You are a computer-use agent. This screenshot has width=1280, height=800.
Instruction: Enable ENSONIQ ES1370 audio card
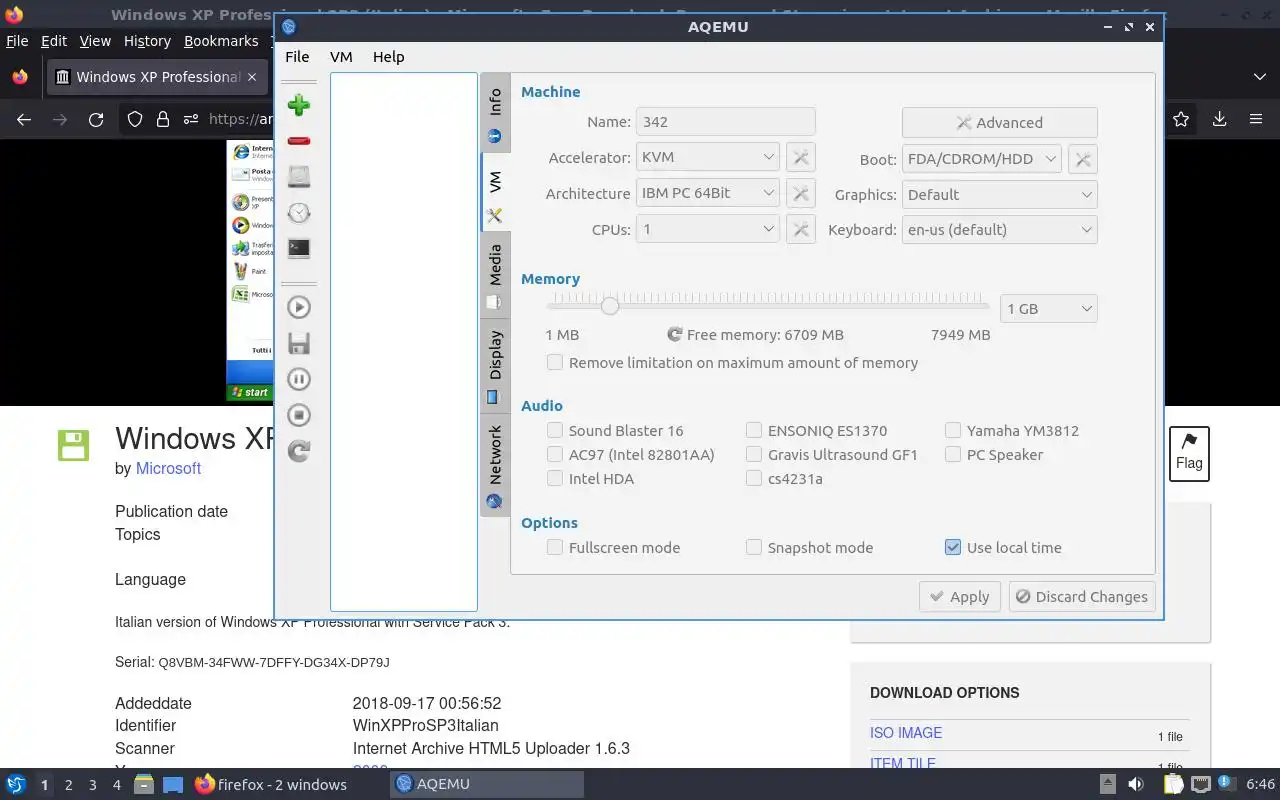(x=754, y=431)
